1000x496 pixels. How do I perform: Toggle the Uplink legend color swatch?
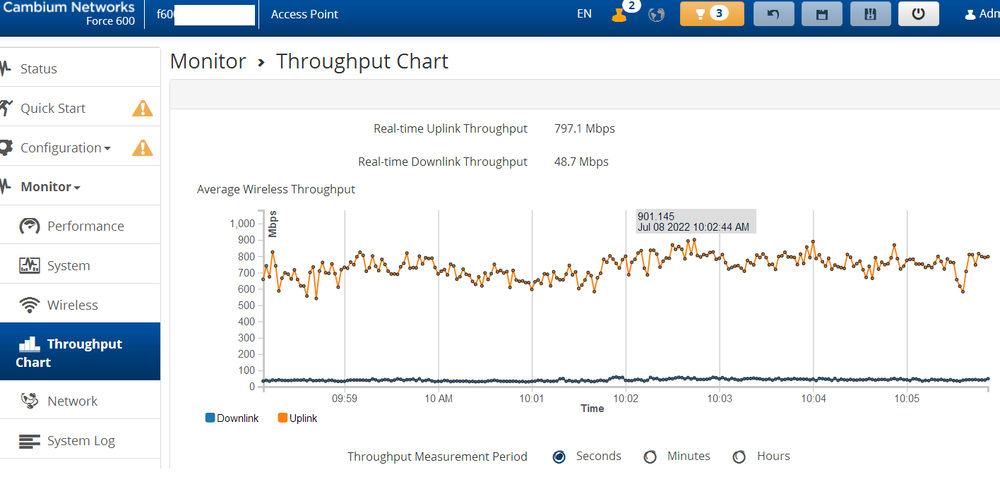tap(283, 418)
